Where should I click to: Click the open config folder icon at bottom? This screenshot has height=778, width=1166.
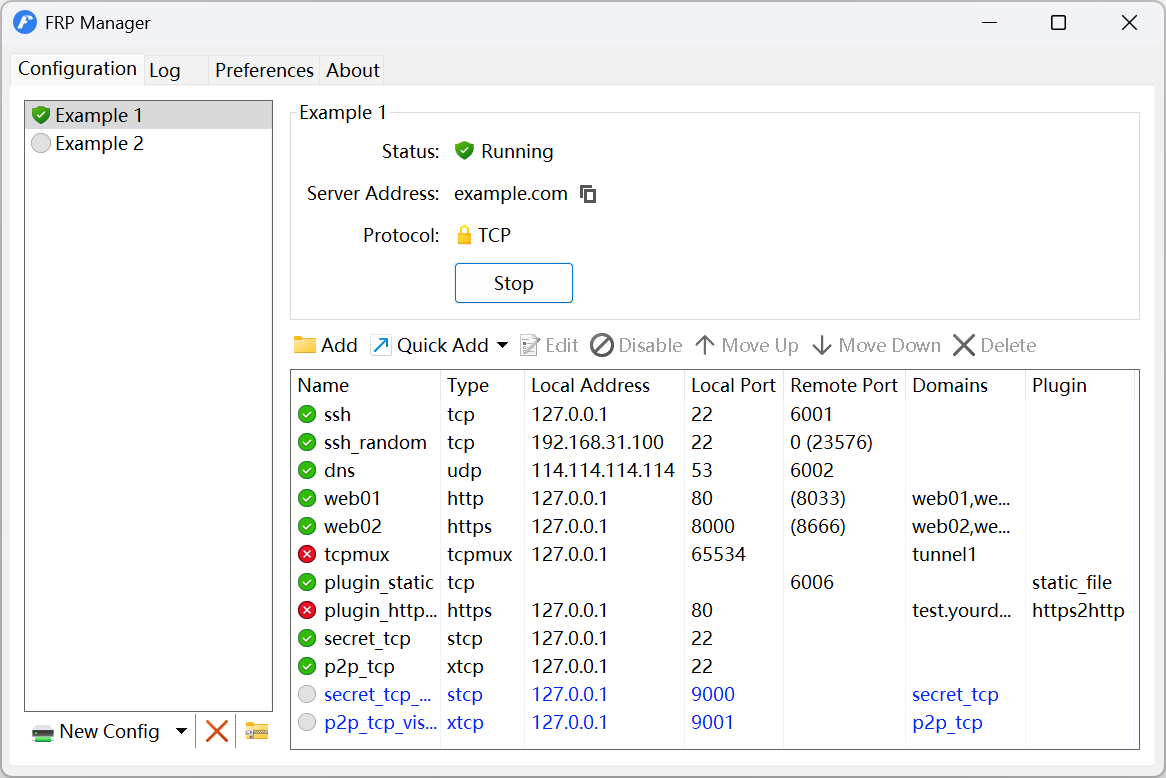[257, 731]
